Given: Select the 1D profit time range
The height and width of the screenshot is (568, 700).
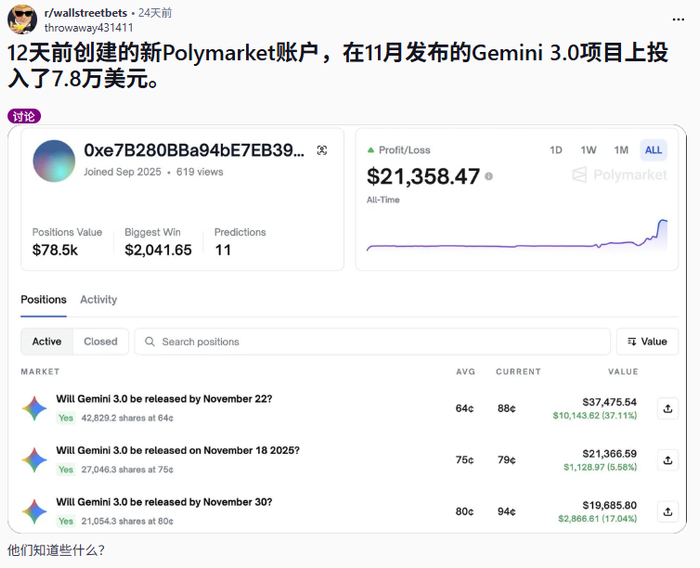Looking at the screenshot, I should [x=556, y=150].
